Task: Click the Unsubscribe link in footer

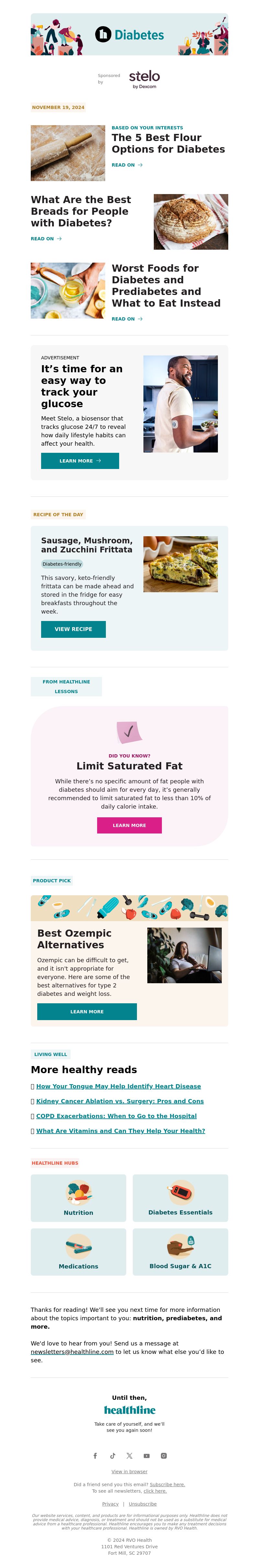Action: point(142,1504)
